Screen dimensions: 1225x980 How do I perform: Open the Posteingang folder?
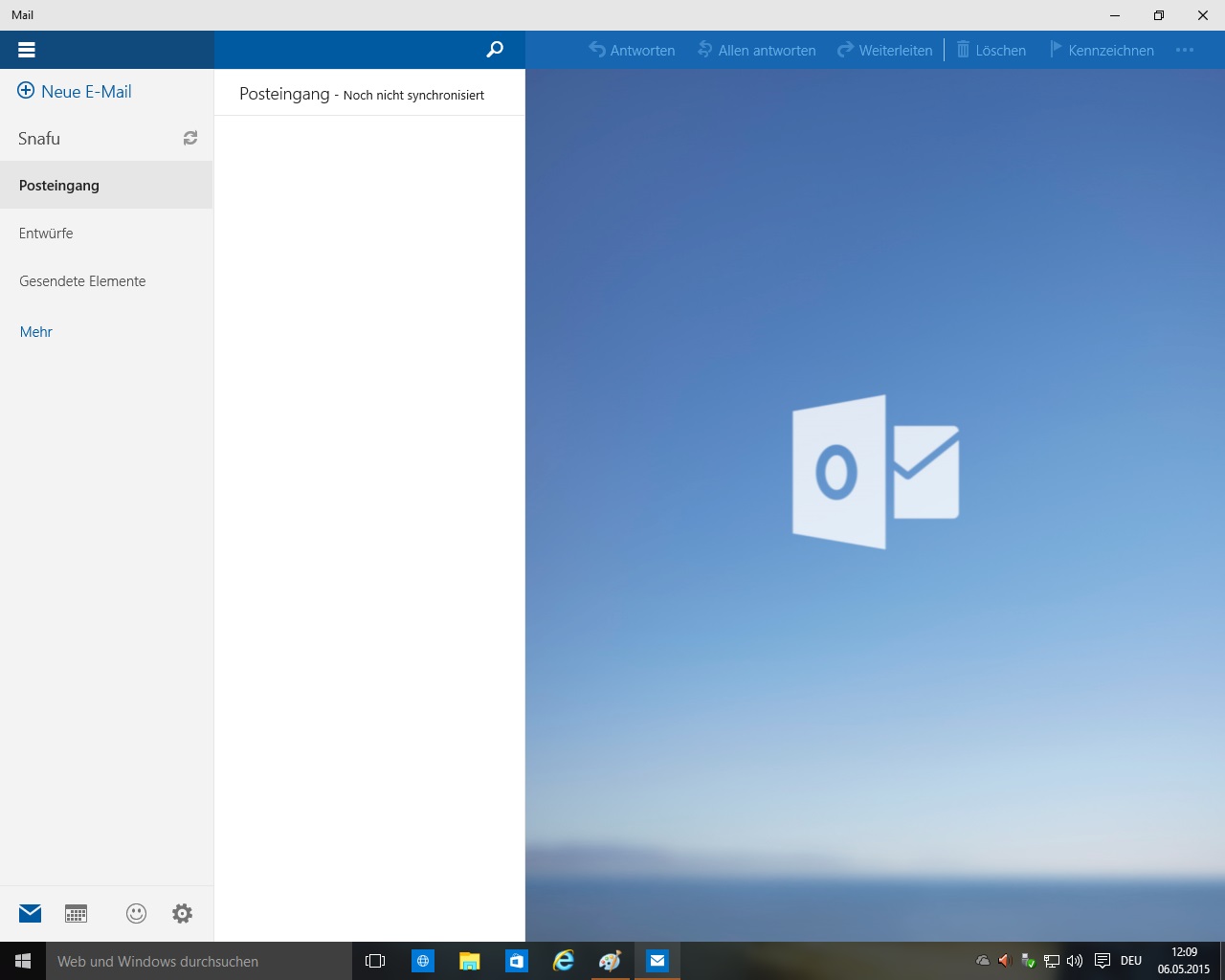pyautogui.click(x=106, y=186)
